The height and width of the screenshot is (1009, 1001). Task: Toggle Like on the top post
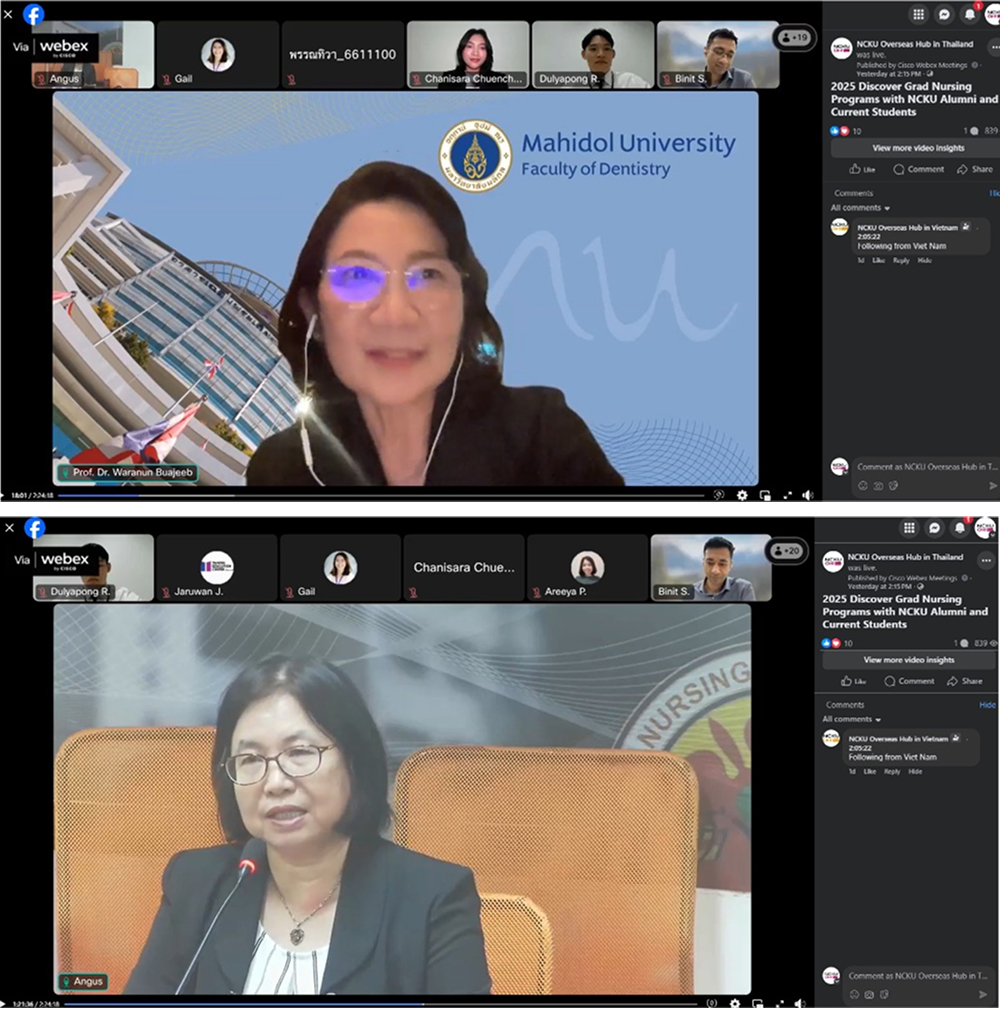pos(861,170)
